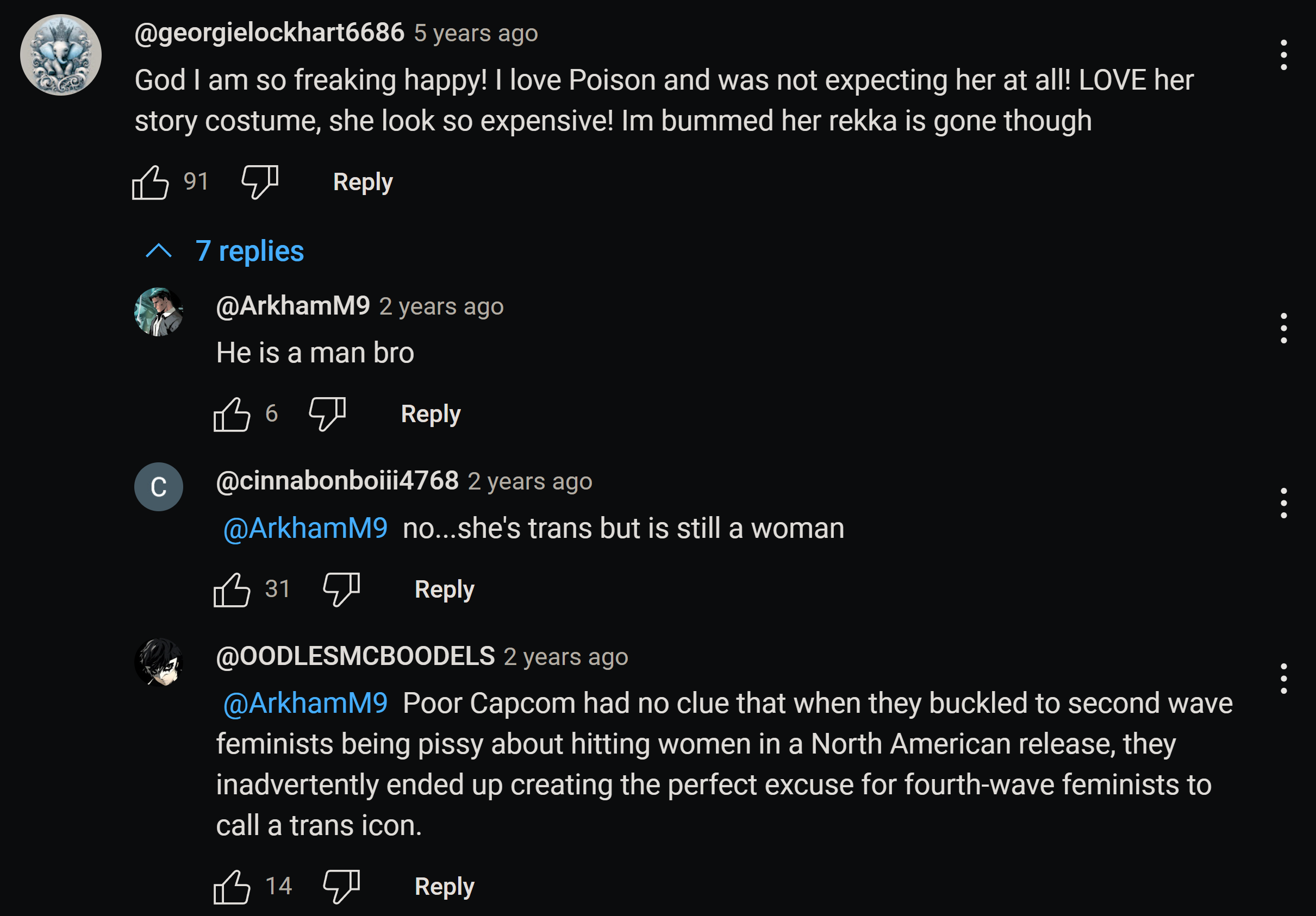Screen dimensions: 1316x916
Task: Reply to ArkhamM9's comment
Action: tap(431, 414)
